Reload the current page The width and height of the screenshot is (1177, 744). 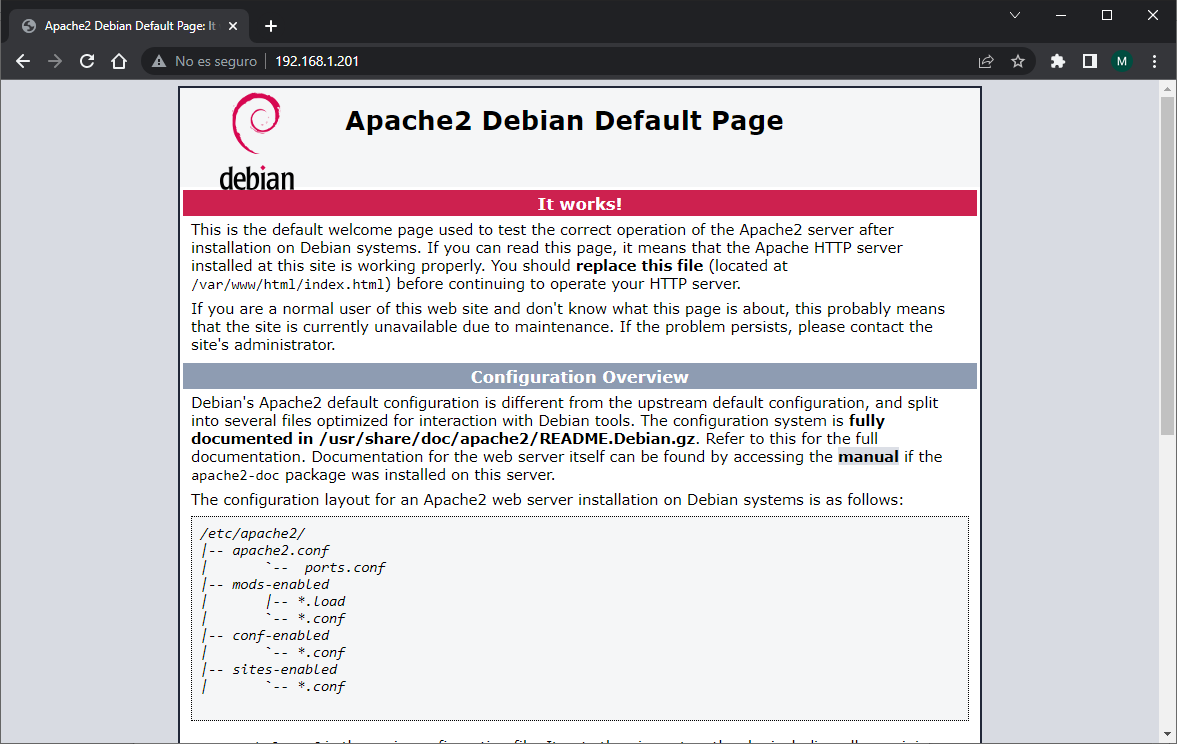click(x=87, y=62)
